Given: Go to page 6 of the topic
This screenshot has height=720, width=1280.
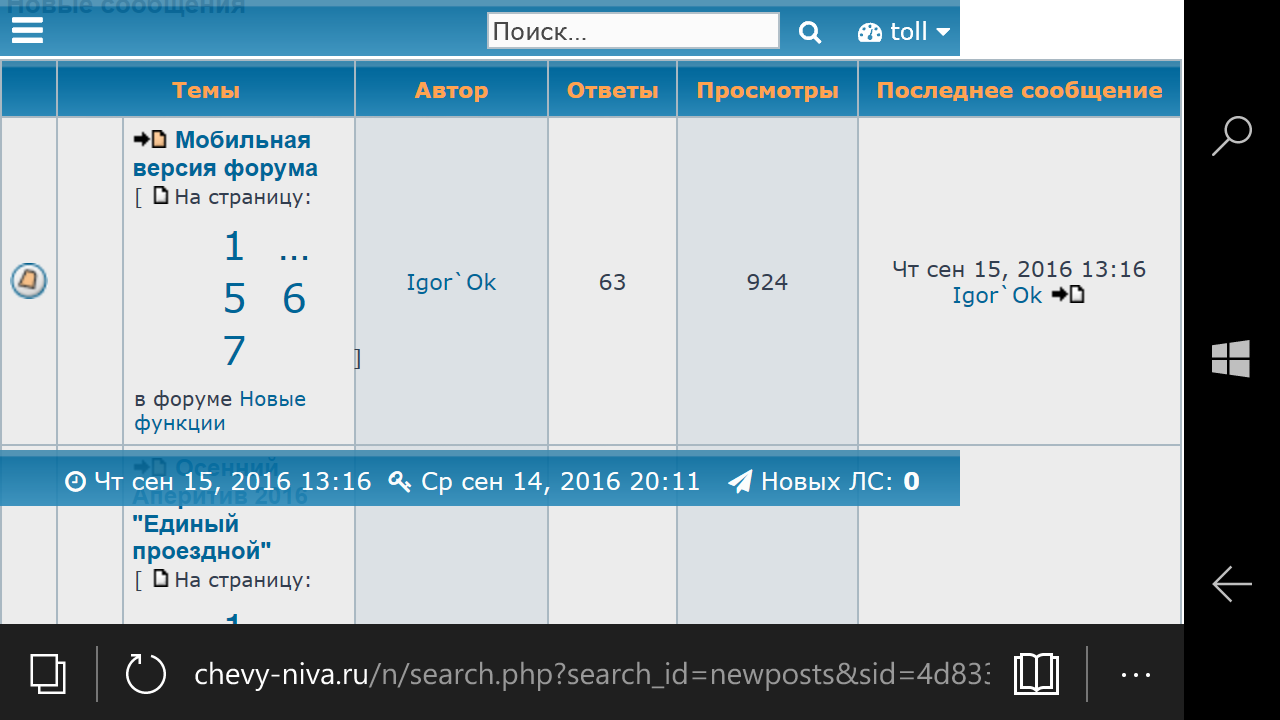Looking at the screenshot, I should click(x=293, y=299).
